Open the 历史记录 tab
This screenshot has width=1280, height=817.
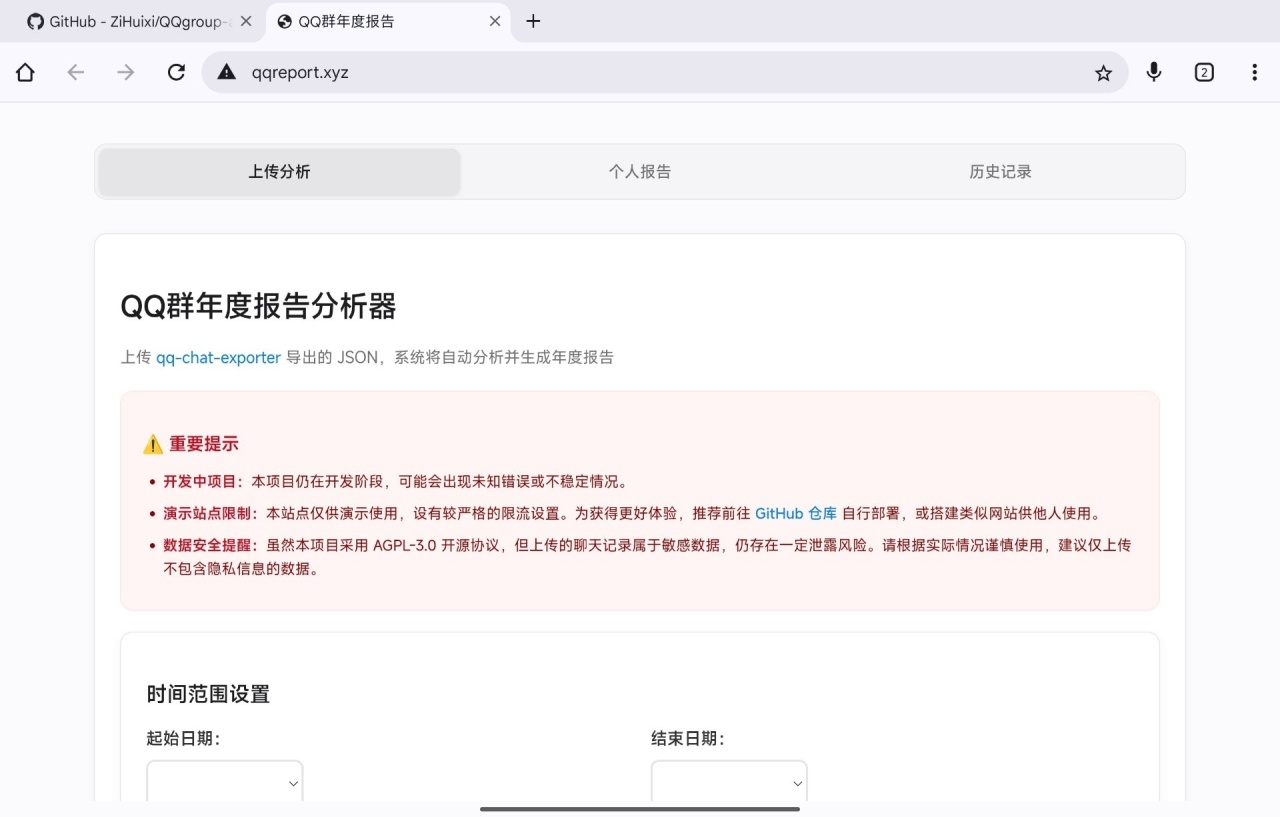coord(1000,172)
